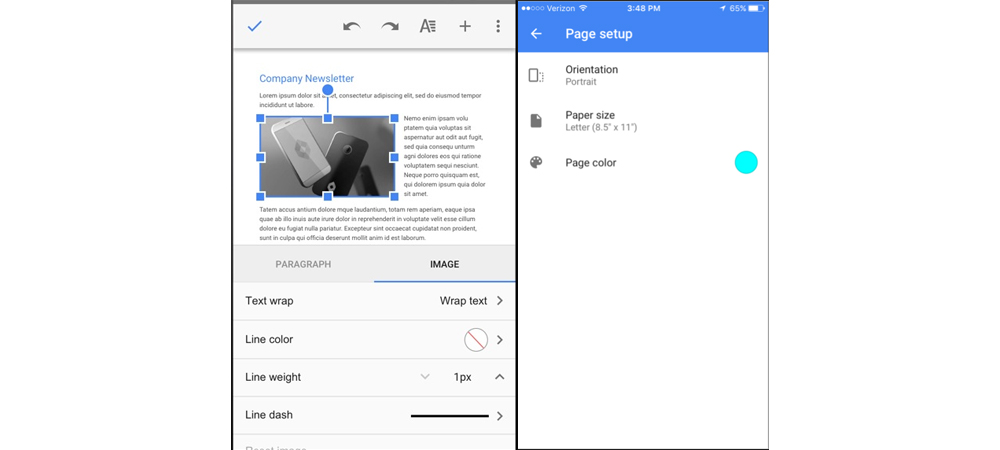
Task: Tap the Line dash label
Action: tap(269, 415)
